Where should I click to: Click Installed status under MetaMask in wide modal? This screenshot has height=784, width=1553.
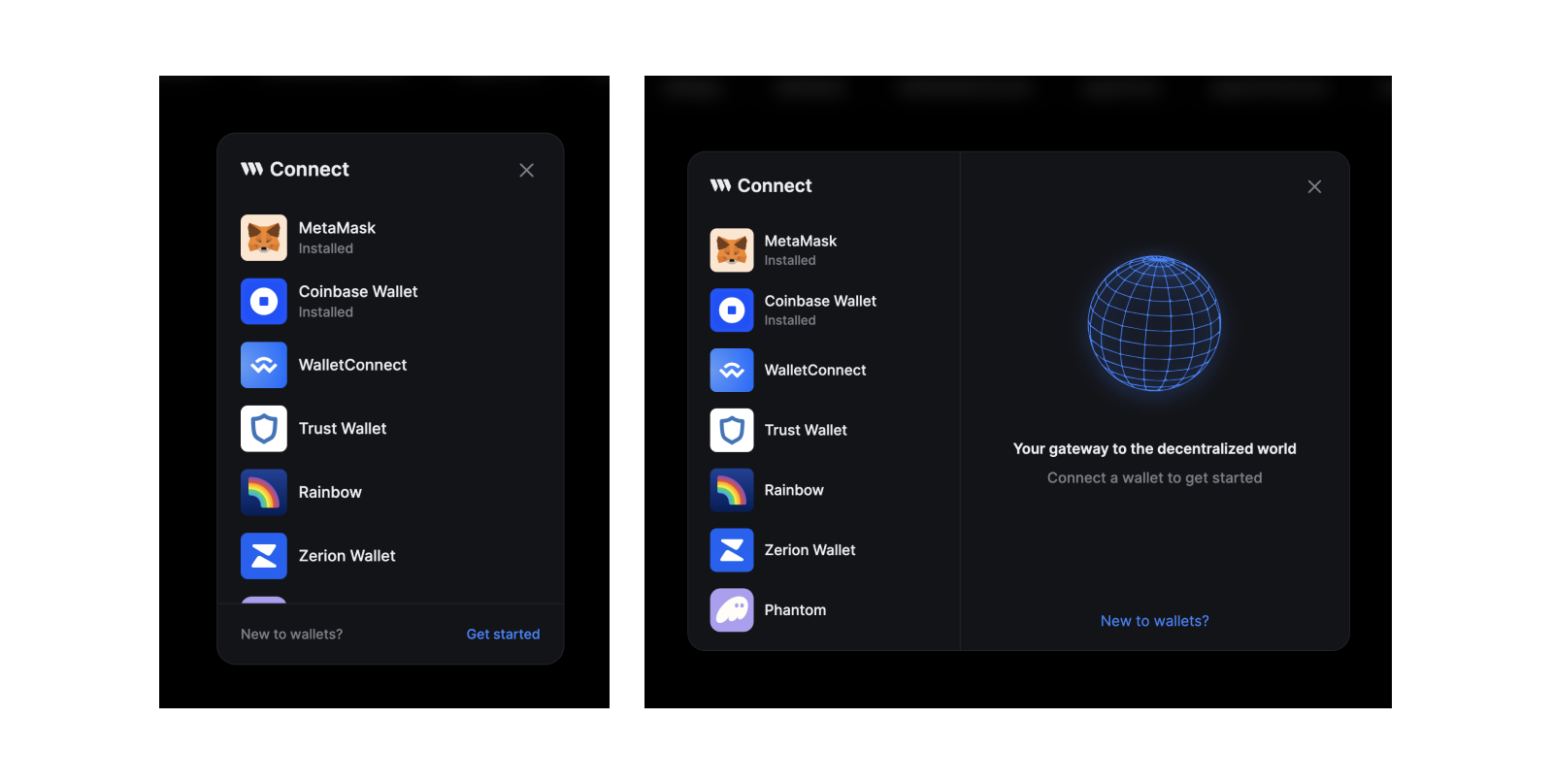click(790, 260)
